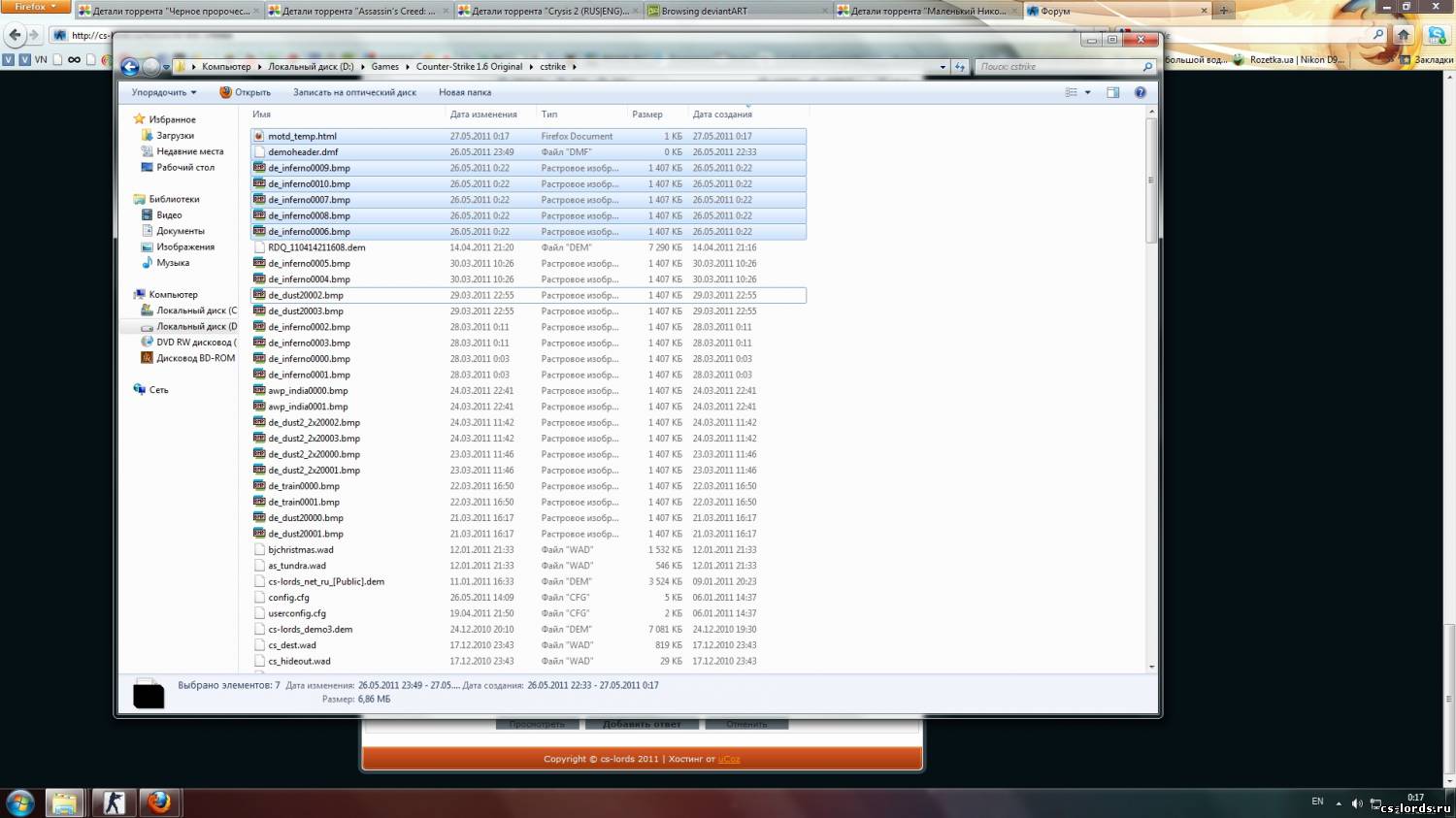The image size is (1456, 818).
Task: Select userconfig.cfg file
Action: (528, 613)
